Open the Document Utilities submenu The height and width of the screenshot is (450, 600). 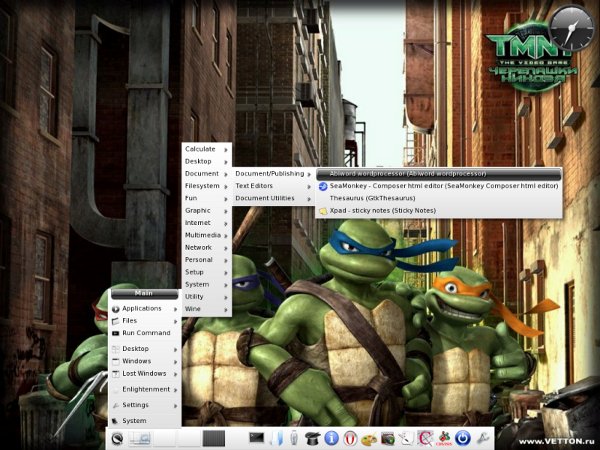[x=274, y=198]
